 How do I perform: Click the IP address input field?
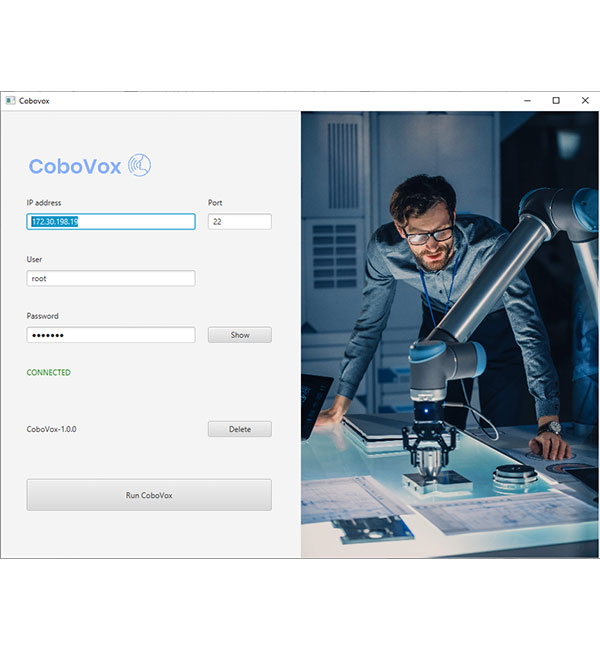(x=111, y=221)
